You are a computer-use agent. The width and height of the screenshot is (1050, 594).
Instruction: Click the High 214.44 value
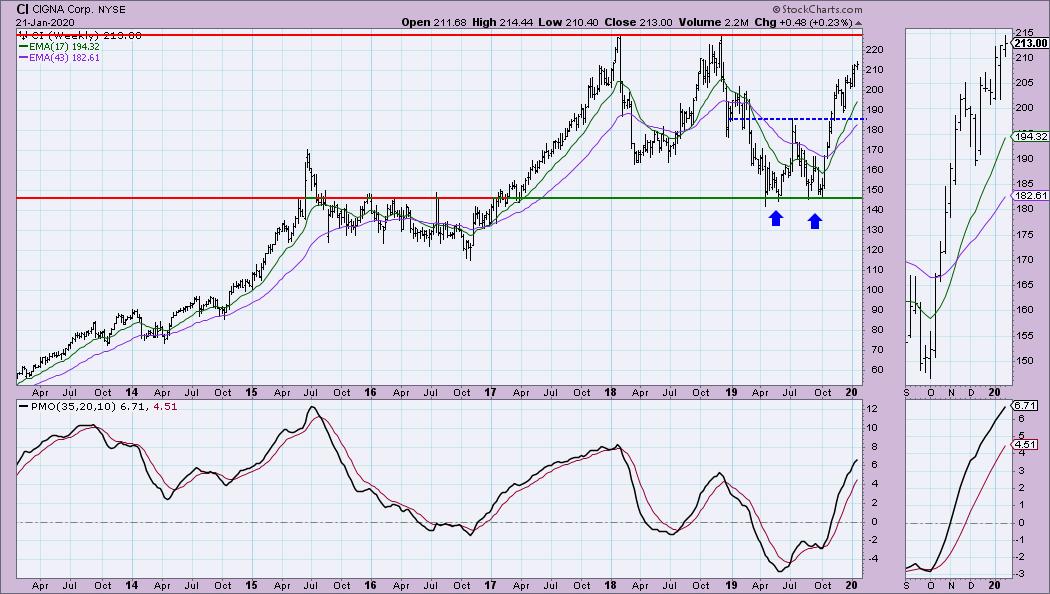pyautogui.click(x=502, y=22)
